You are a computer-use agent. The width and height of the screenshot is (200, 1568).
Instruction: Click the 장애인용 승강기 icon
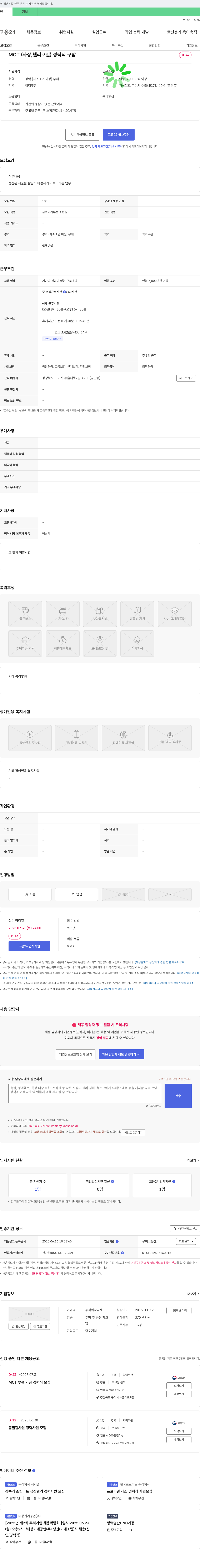point(77,738)
